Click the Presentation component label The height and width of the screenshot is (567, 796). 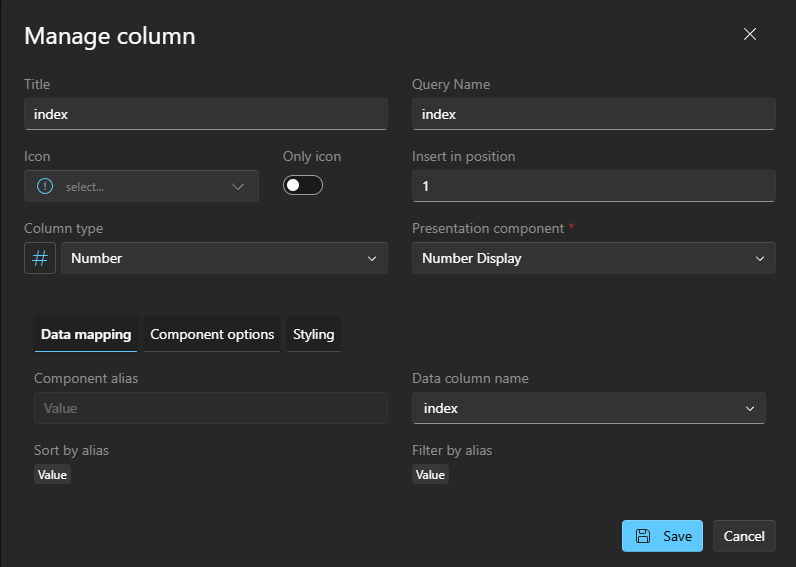coord(488,228)
